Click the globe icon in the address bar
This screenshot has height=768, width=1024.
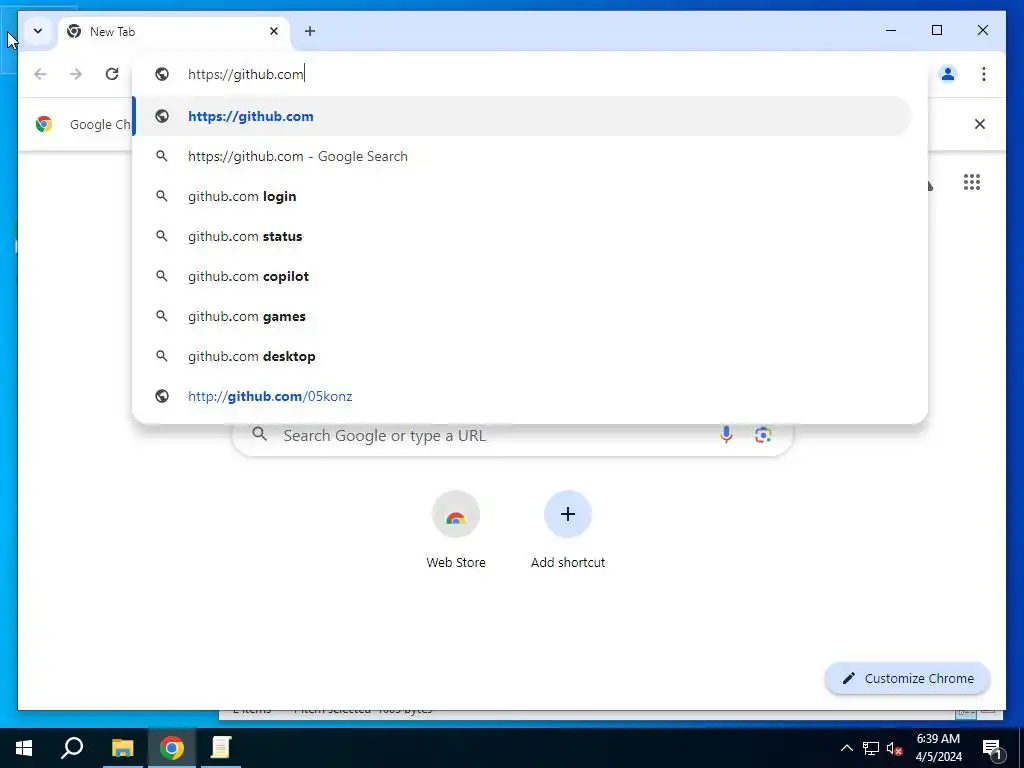[162, 74]
